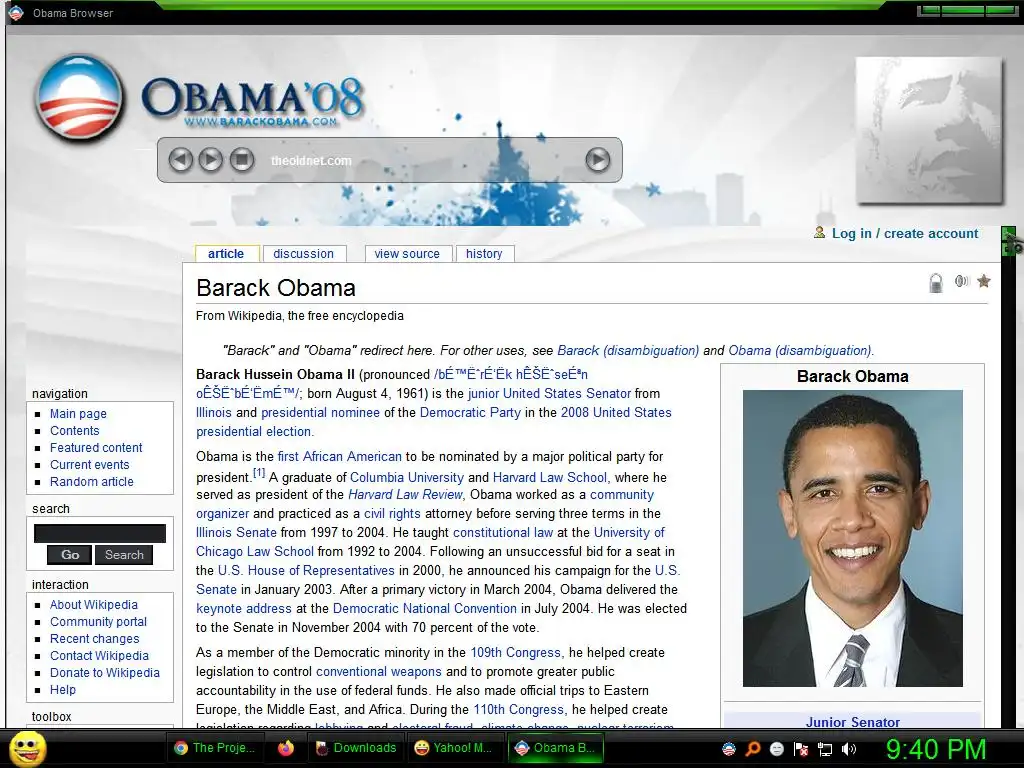Click the Search button in sidebar
1024x768 pixels.
pos(124,554)
